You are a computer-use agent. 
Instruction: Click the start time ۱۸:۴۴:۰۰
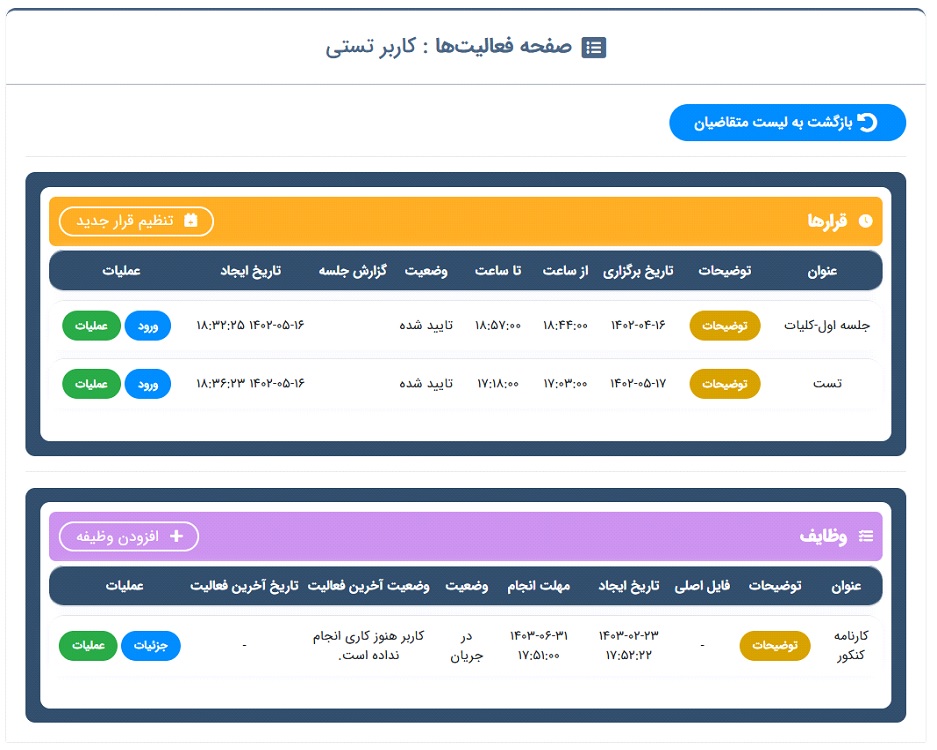(565, 325)
